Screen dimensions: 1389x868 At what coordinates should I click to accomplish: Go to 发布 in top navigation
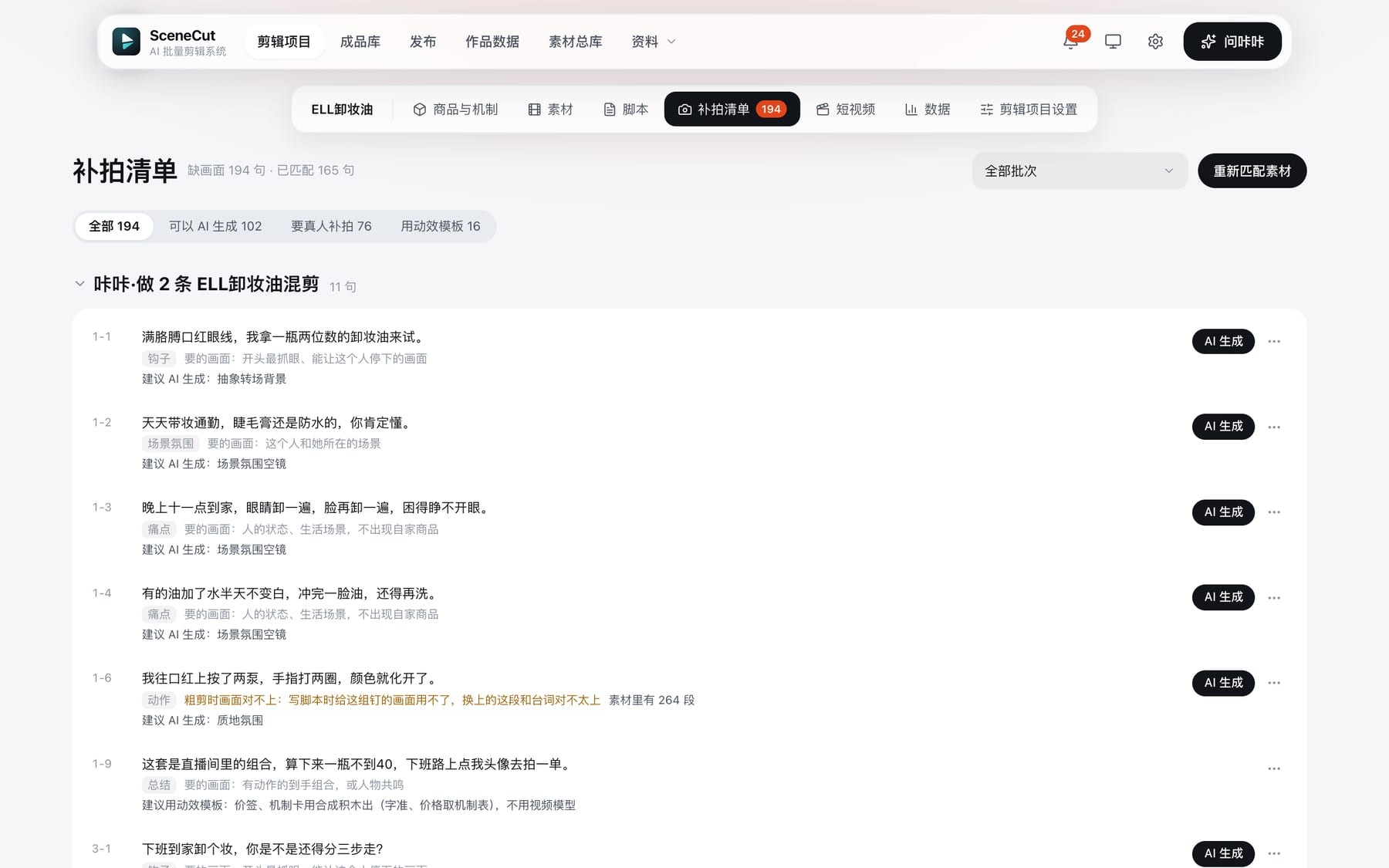[x=423, y=42]
